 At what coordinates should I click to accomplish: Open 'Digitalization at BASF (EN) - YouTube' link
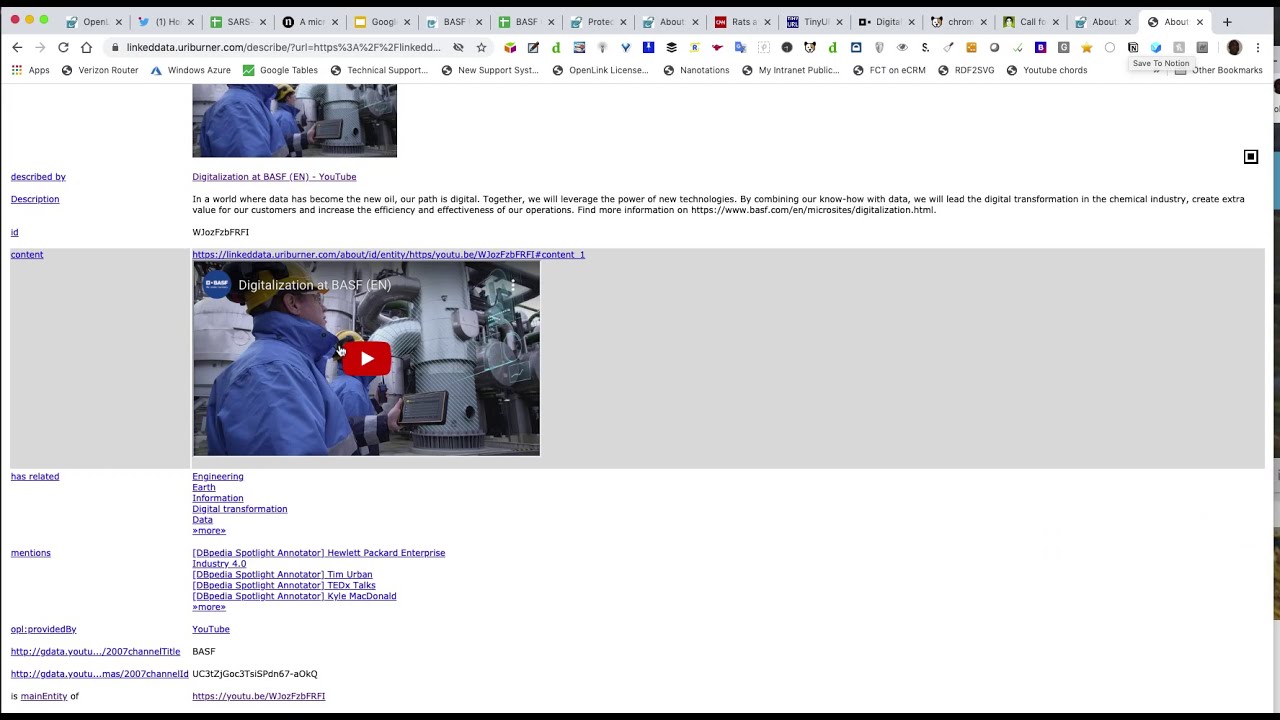[274, 177]
